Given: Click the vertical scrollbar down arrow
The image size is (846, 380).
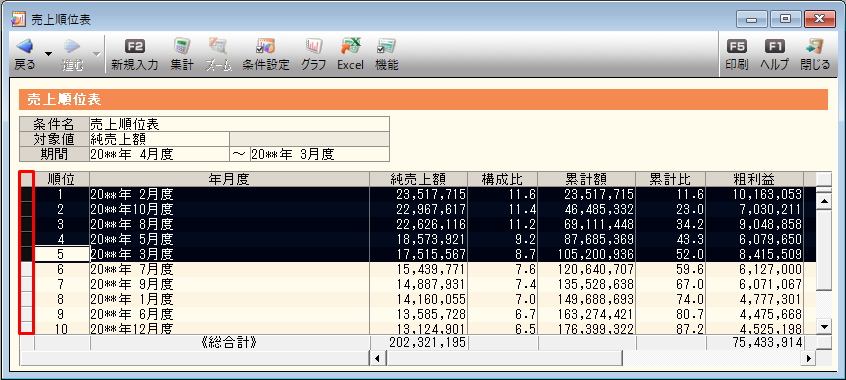Looking at the screenshot, I should [x=824, y=326].
